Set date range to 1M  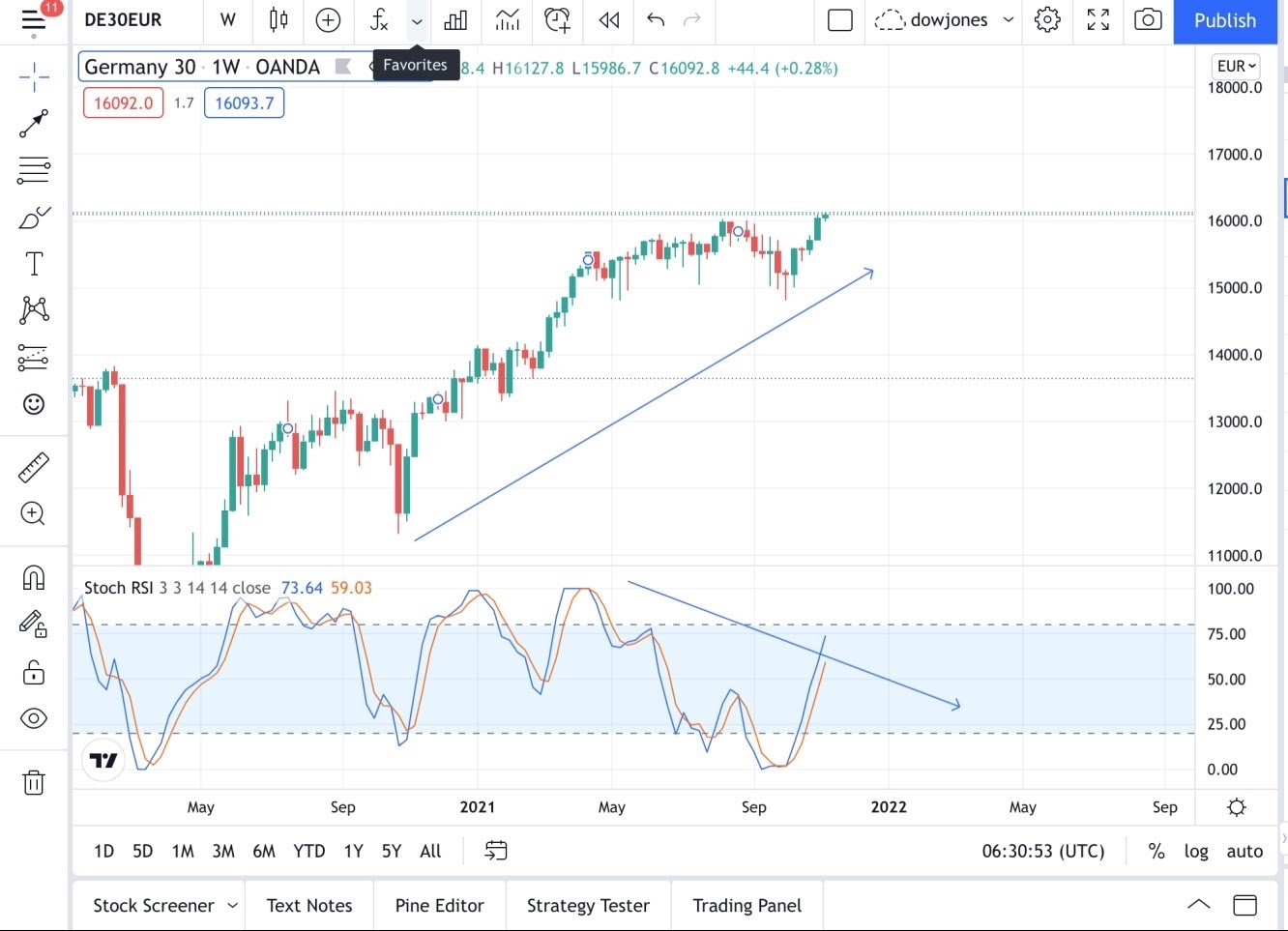click(x=183, y=851)
